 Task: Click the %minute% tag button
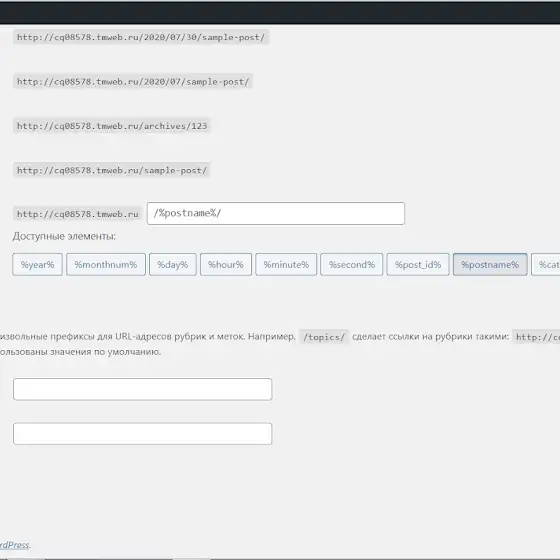click(286, 264)
